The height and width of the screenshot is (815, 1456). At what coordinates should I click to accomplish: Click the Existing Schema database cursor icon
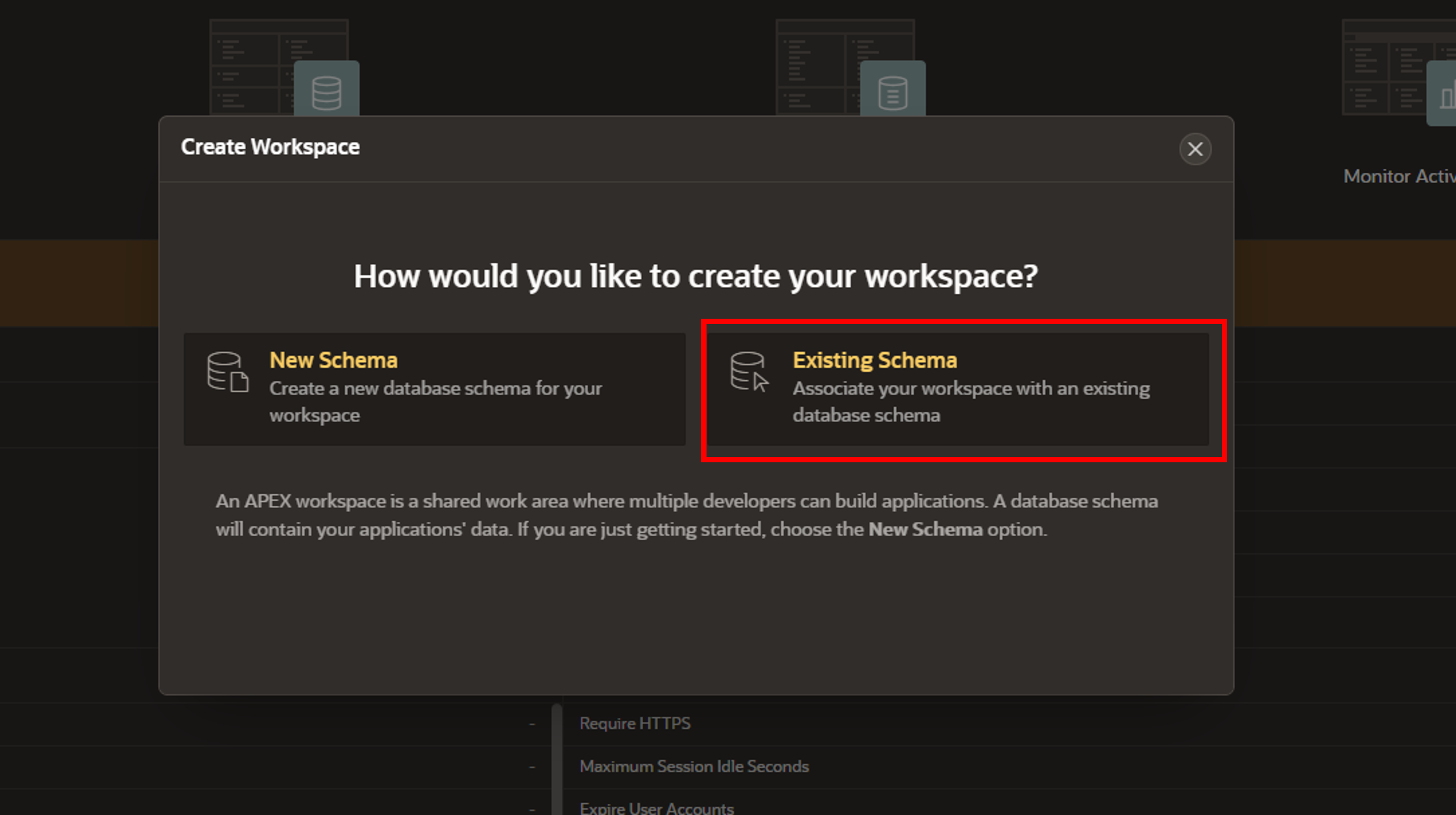click(x=749, y=372)
